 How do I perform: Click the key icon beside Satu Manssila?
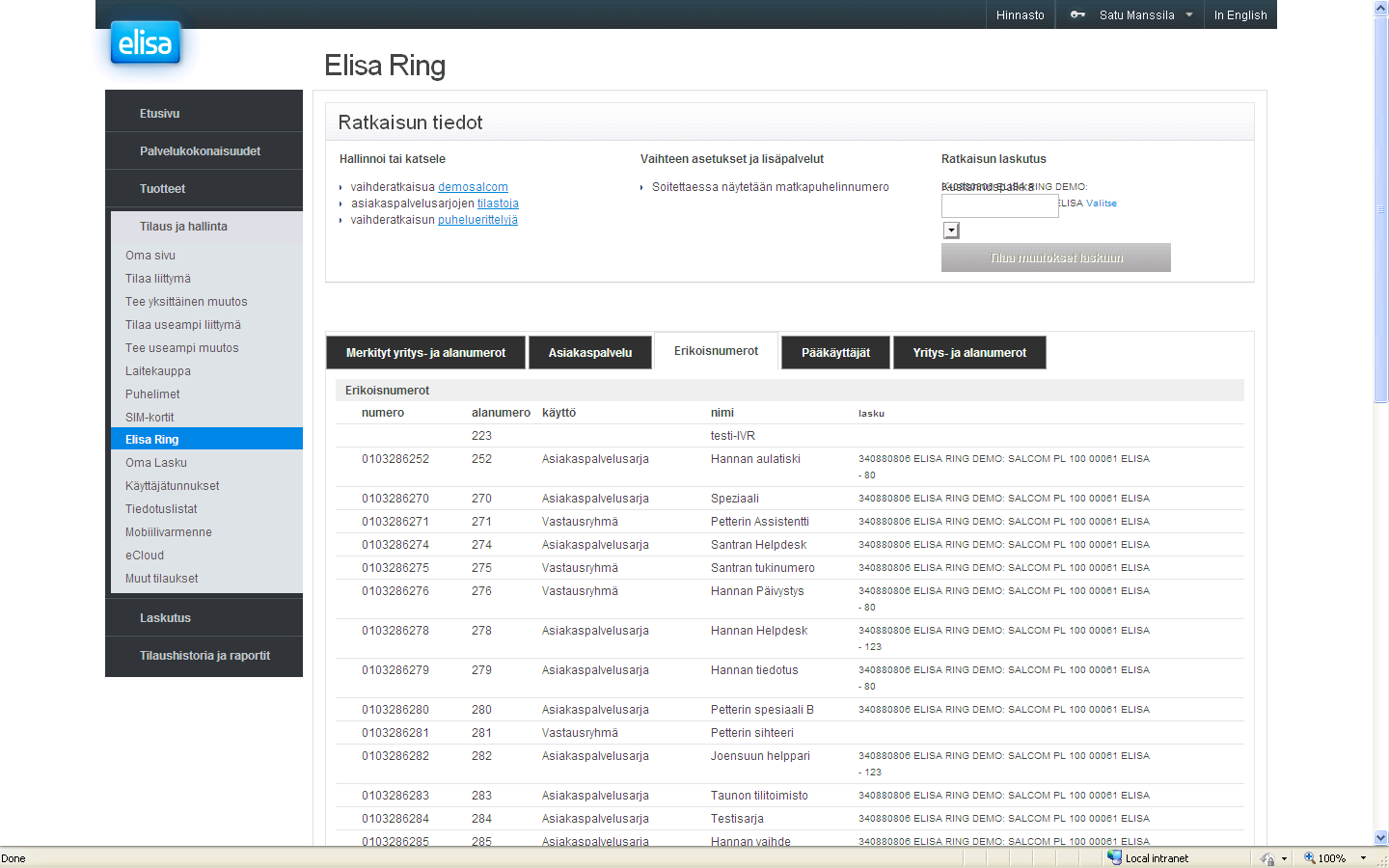click(1077, 14)
